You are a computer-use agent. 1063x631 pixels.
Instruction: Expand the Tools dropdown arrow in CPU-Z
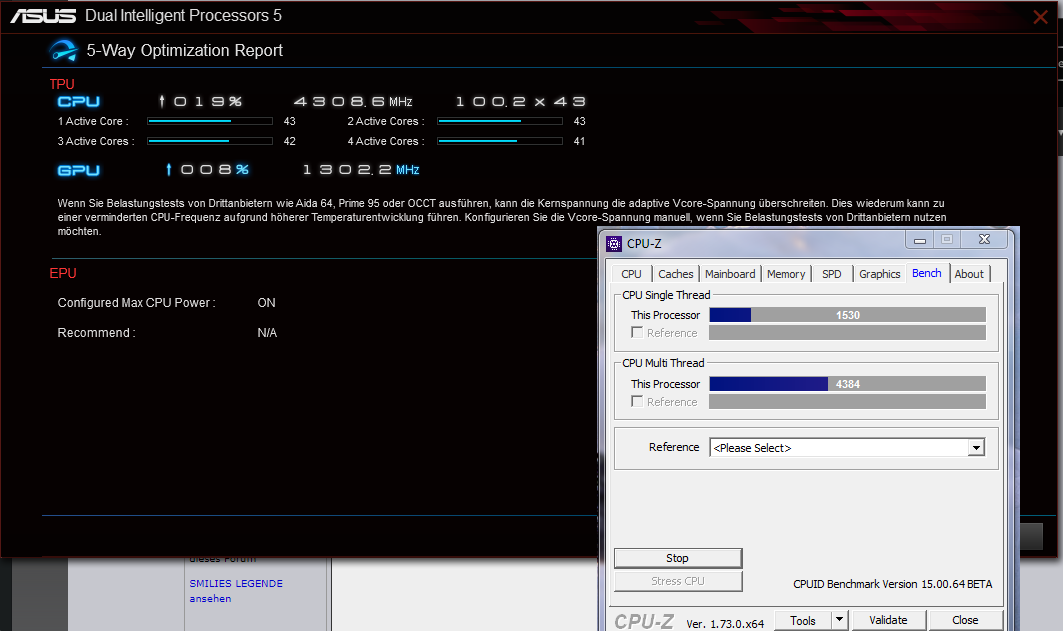[839, 619]
